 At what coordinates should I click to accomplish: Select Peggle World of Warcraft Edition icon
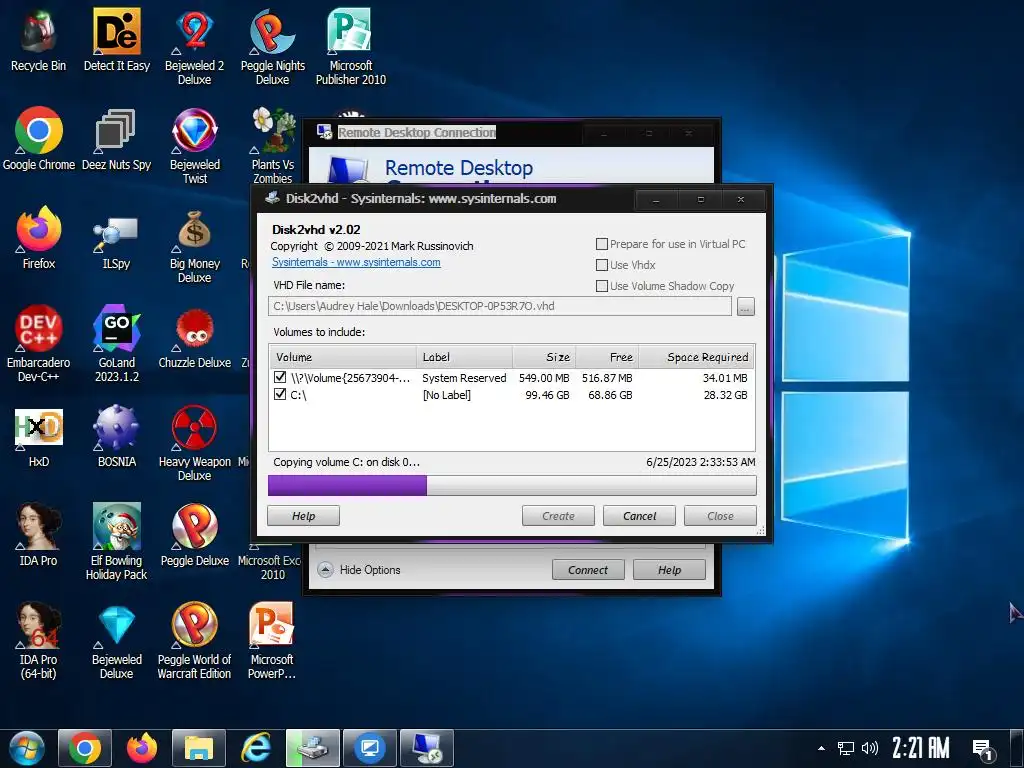(194, 640)
